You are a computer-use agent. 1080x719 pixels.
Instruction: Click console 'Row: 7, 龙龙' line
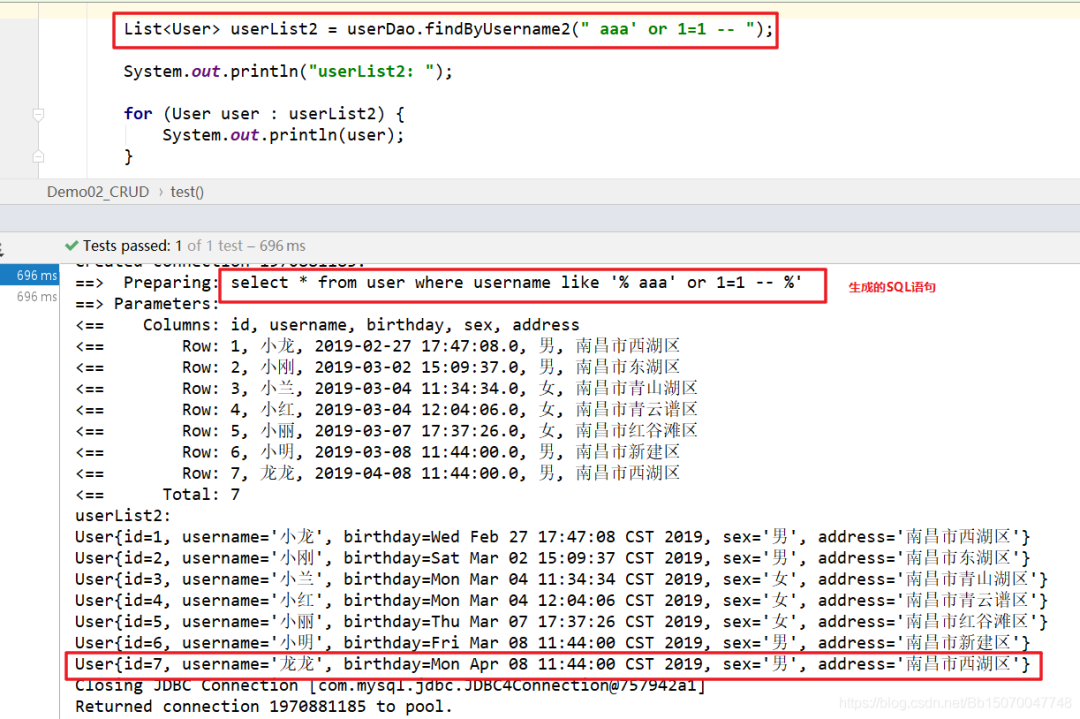[377, 474]
